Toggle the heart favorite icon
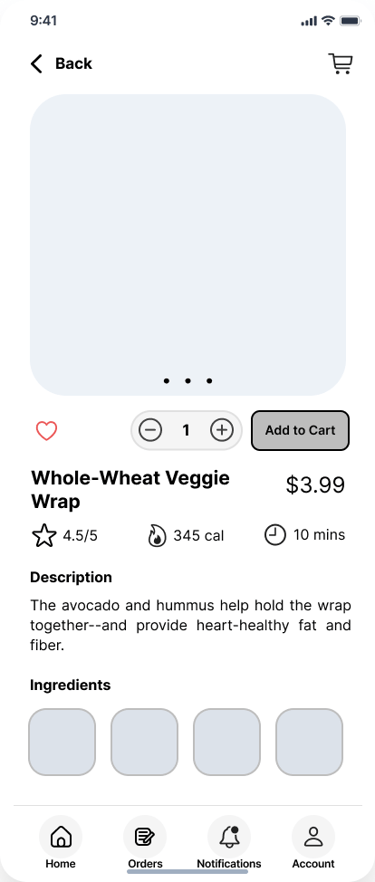The image size is (375, 882). [x=47, y=431]
